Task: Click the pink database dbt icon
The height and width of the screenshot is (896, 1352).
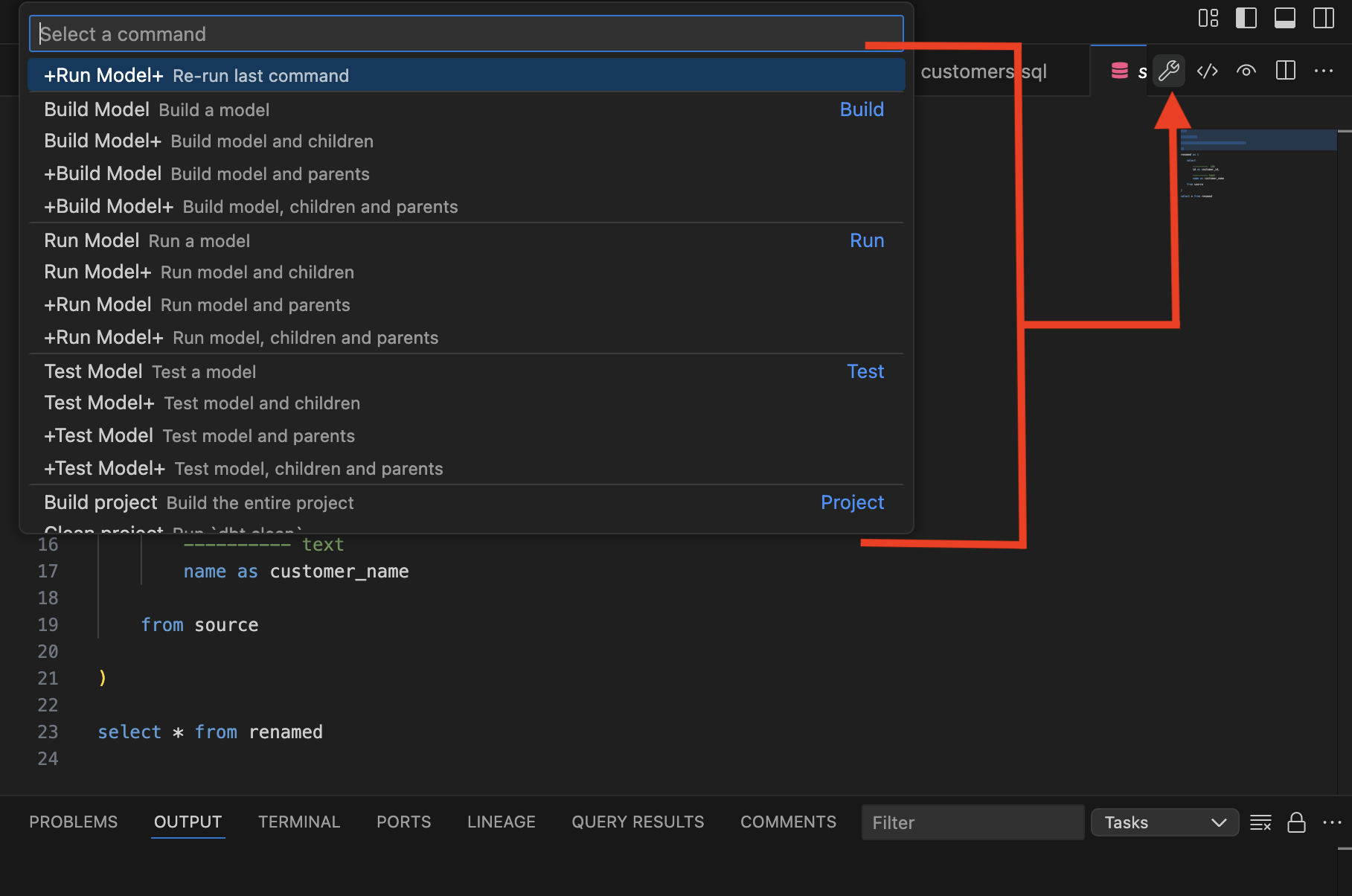Action: 1121,71
